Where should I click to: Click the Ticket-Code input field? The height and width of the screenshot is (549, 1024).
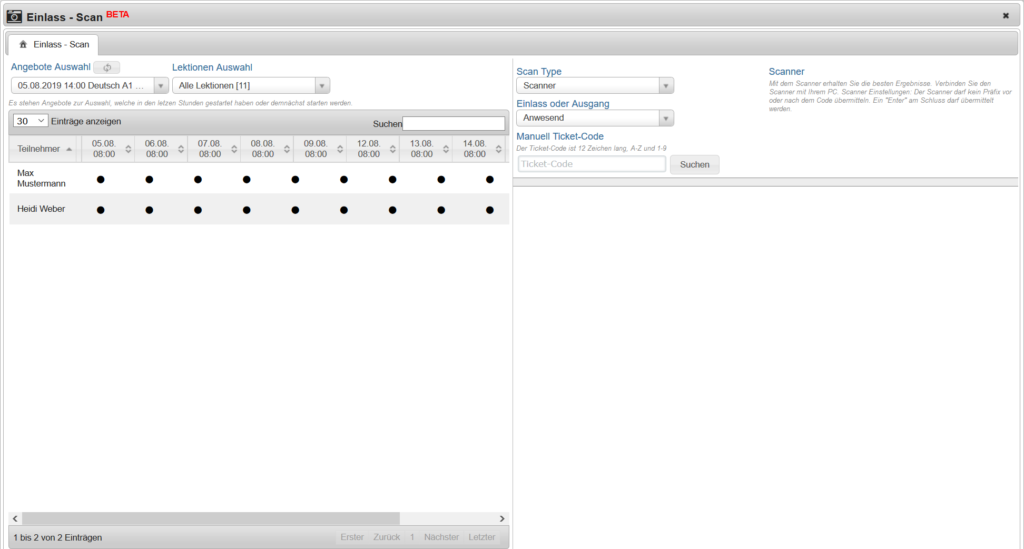591,164
